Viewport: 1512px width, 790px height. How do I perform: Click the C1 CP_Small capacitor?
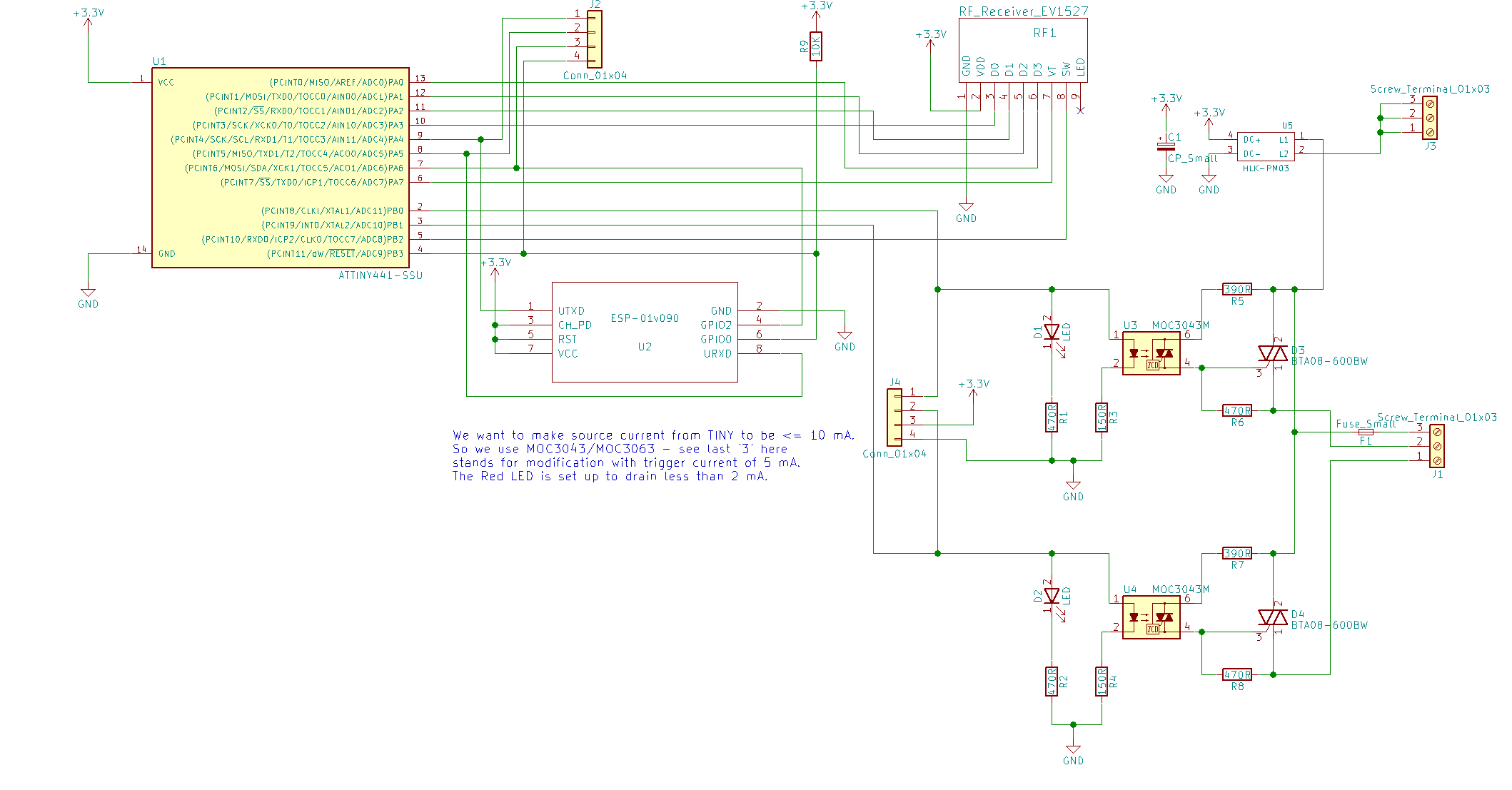click(1166, 146)
